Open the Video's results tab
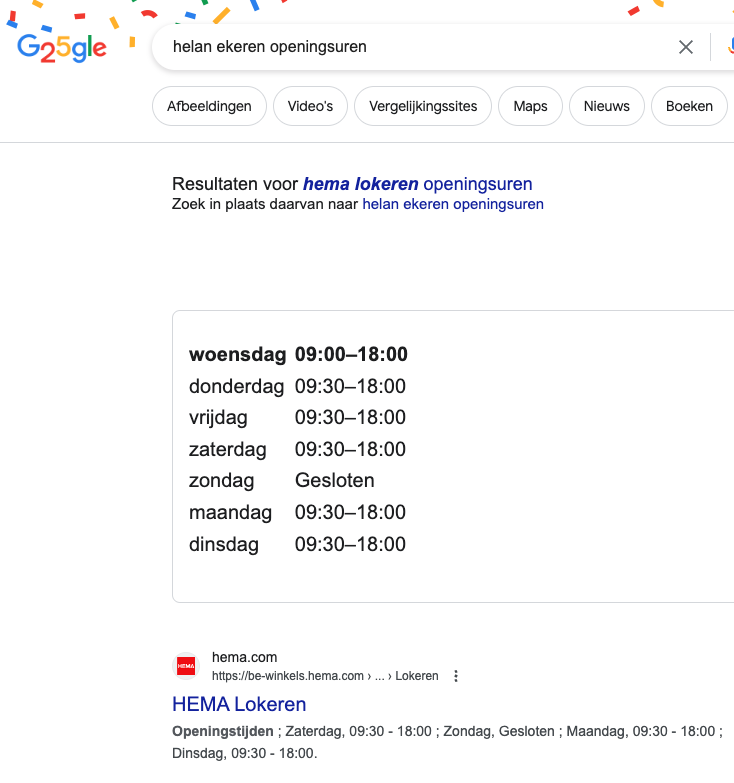The width and height of the screenshot is (734, 783). 310,107
